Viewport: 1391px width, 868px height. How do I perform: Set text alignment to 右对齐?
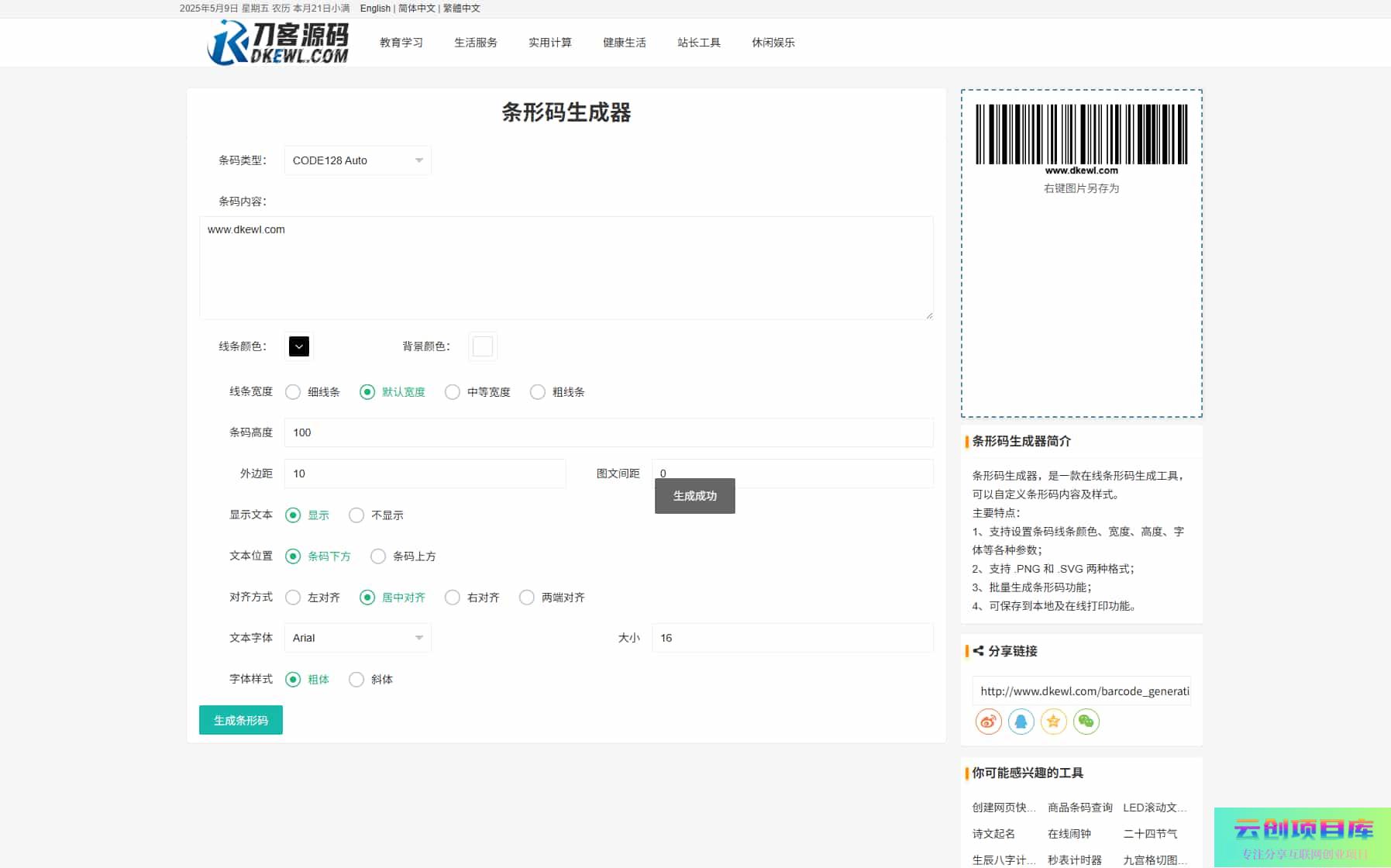(x=453, y=598)
